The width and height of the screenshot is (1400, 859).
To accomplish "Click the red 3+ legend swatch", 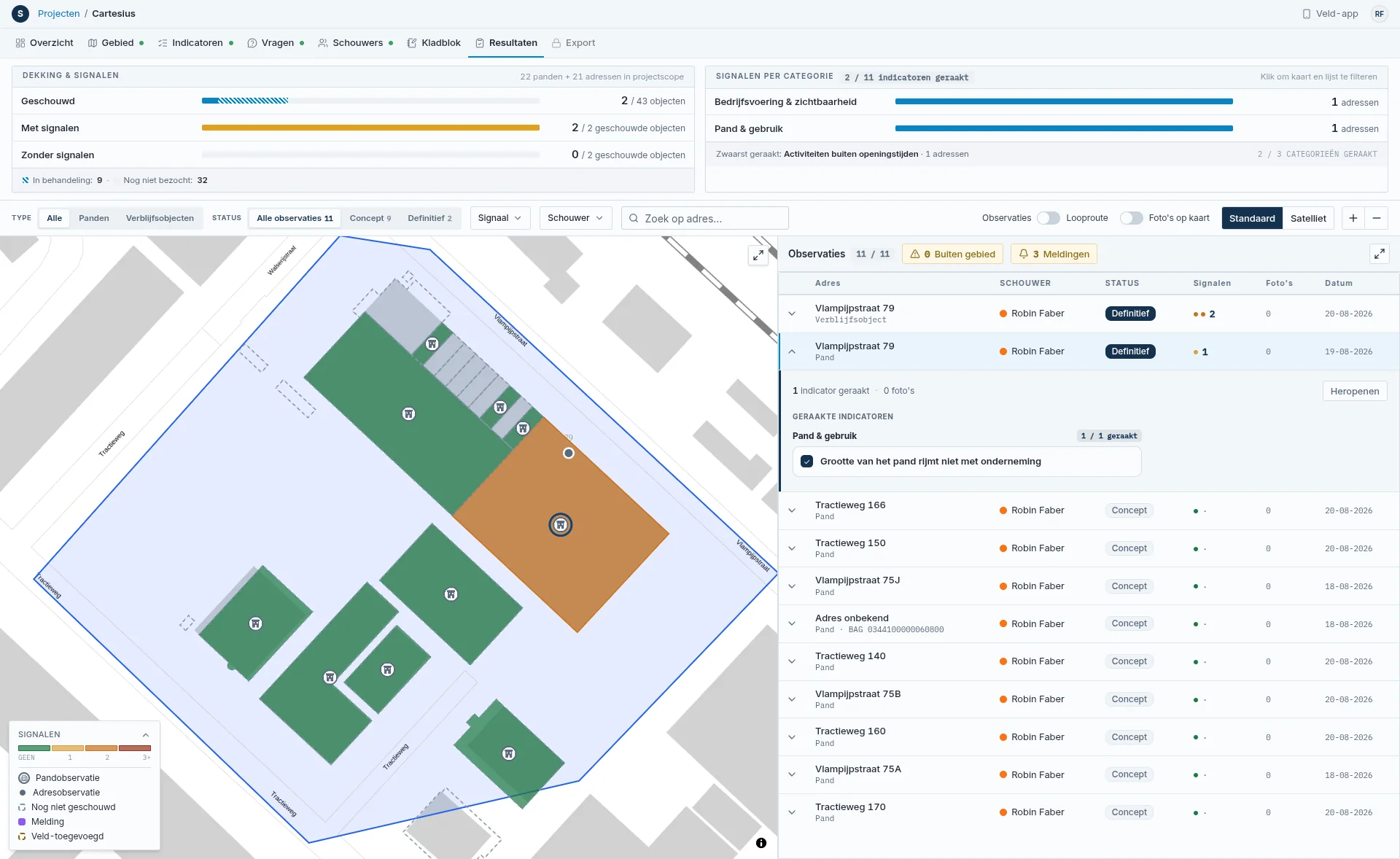I will (x=135, y=748).
